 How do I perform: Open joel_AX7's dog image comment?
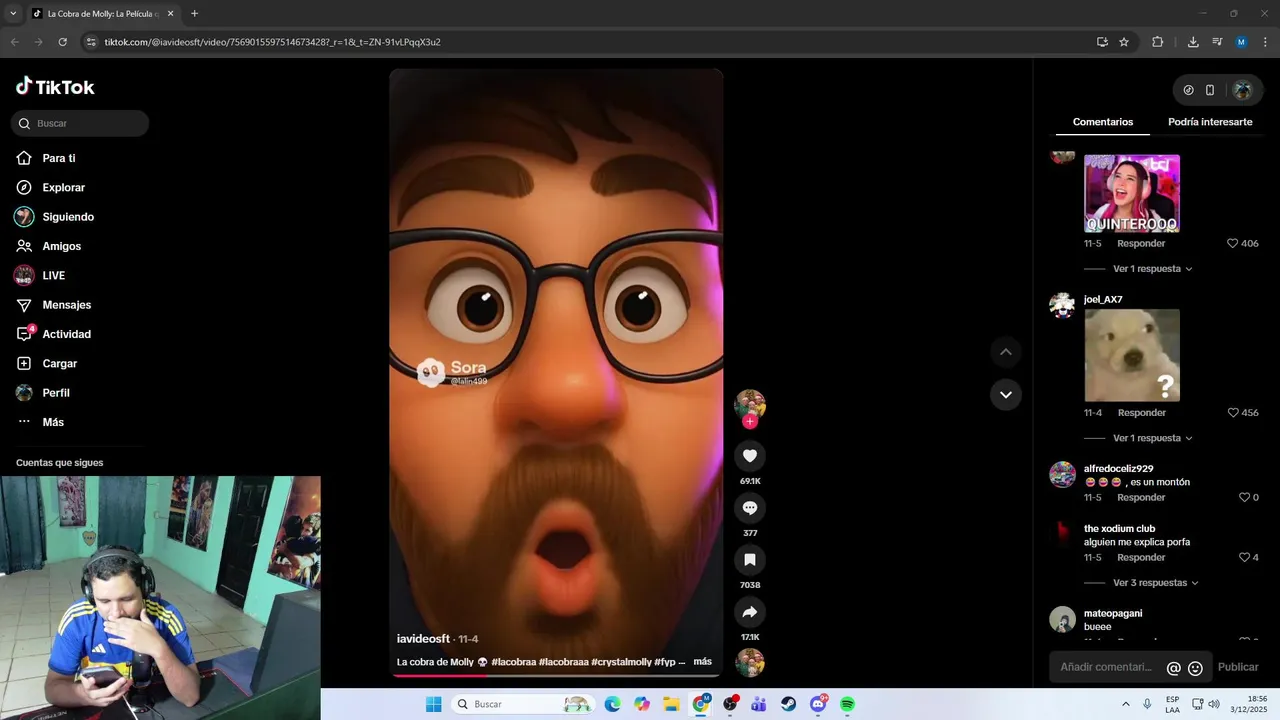point(1132,355)
